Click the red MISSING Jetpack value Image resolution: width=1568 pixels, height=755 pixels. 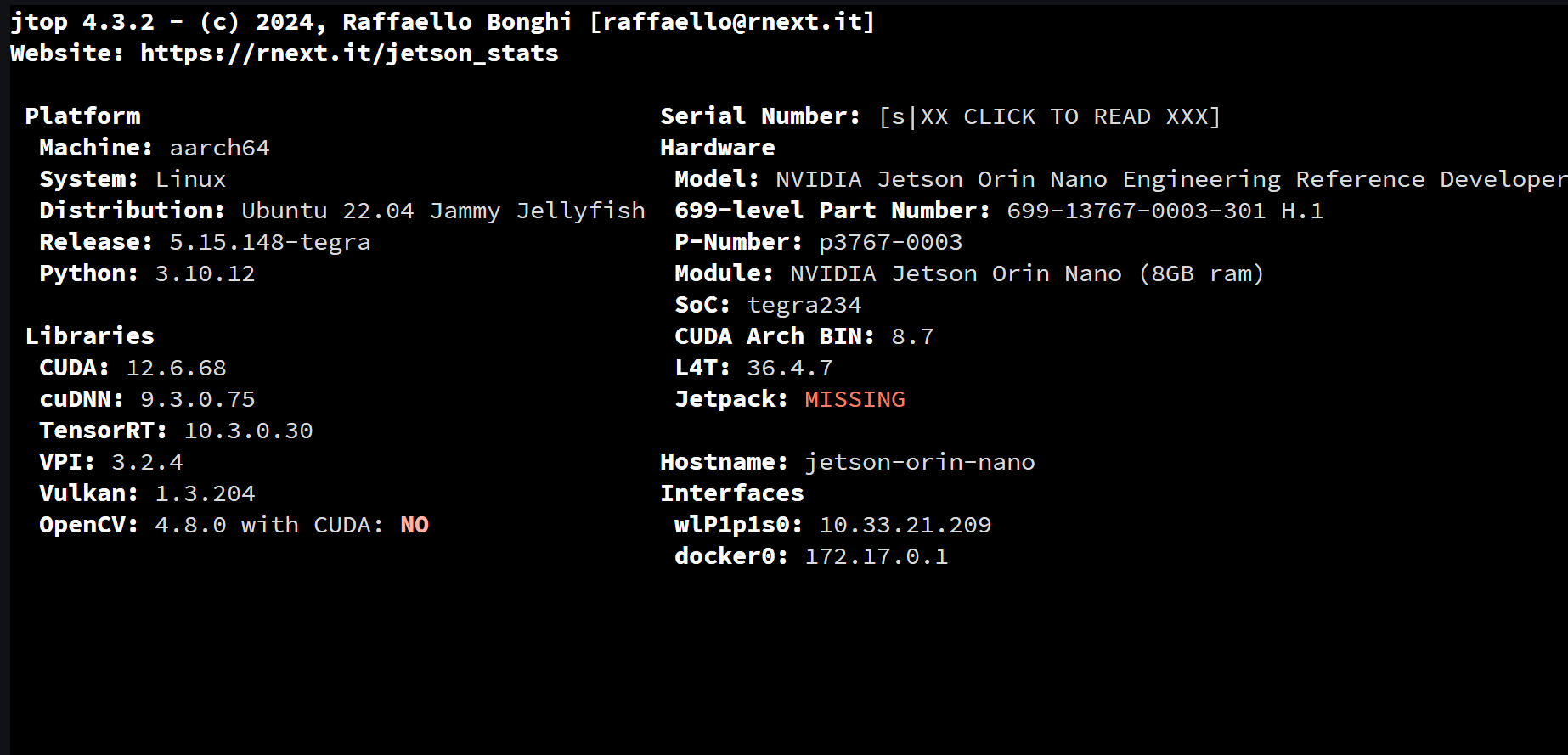click(x=855, y=399)
